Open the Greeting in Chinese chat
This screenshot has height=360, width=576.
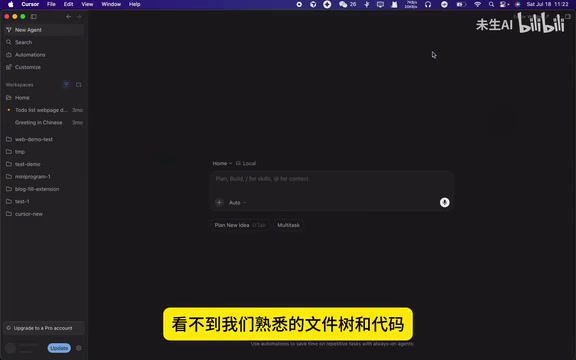point(43,123)
